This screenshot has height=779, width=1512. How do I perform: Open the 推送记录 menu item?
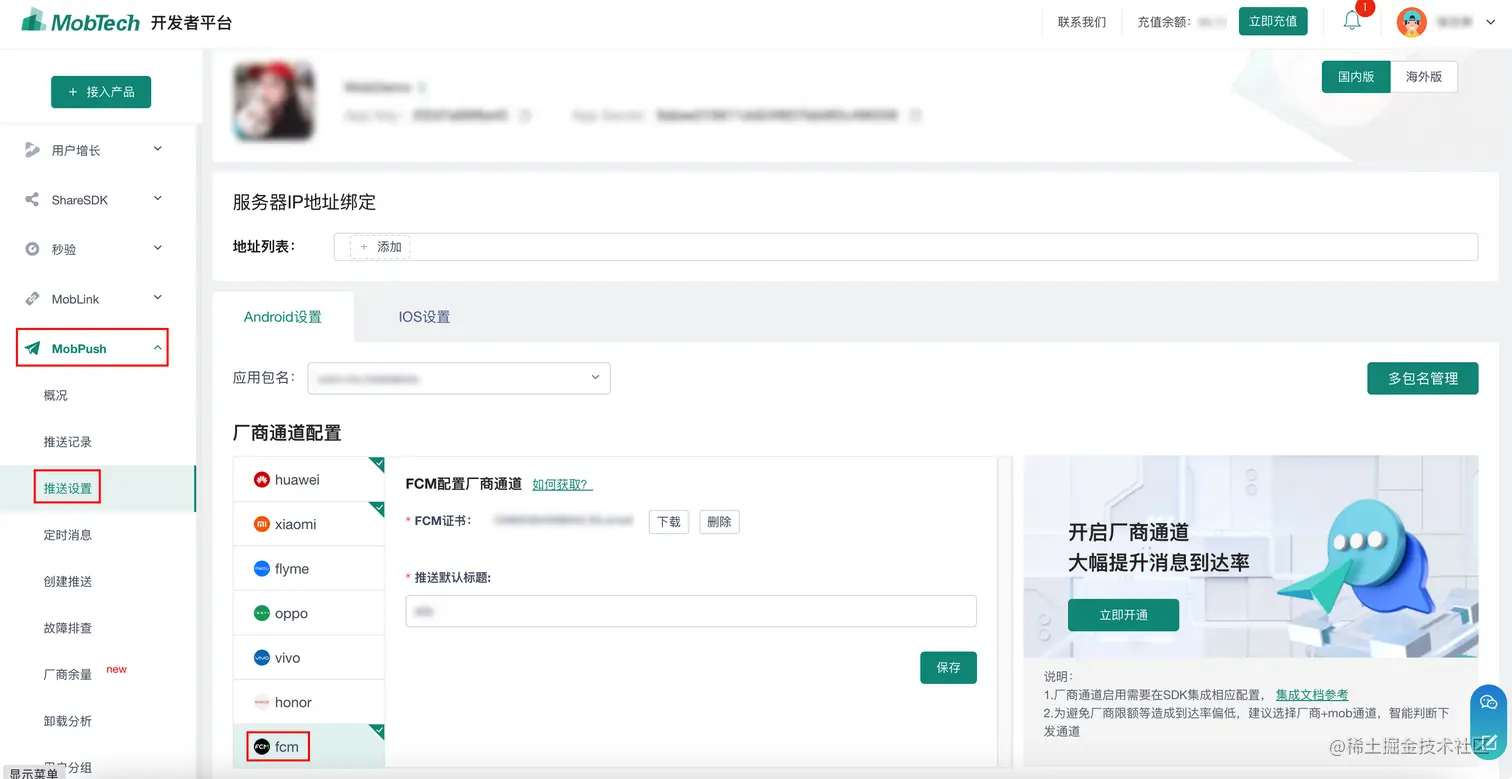tap(68, 441)
